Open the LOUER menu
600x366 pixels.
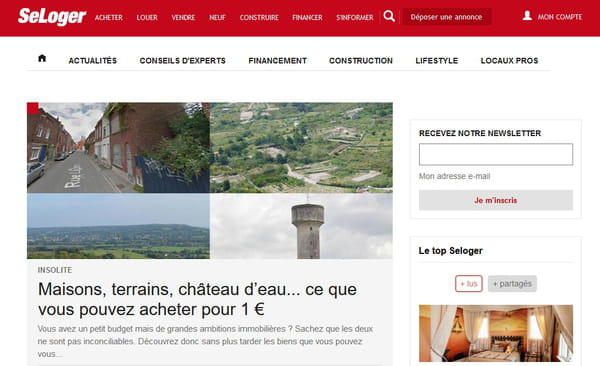tap(147, 18)
